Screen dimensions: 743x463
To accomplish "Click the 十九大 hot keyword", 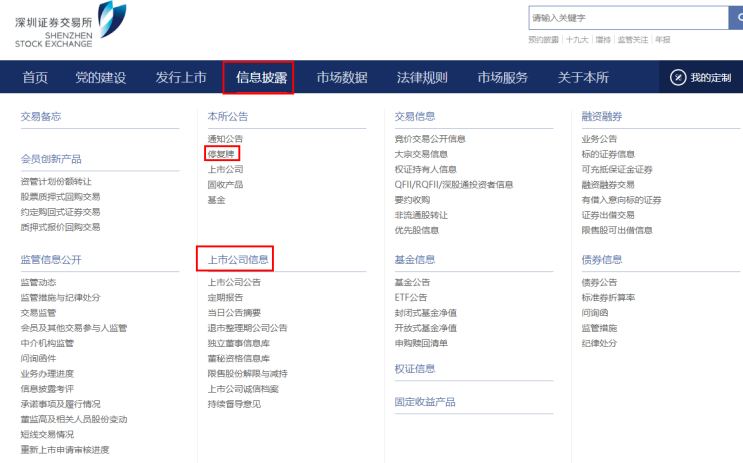I will point(577,40).
